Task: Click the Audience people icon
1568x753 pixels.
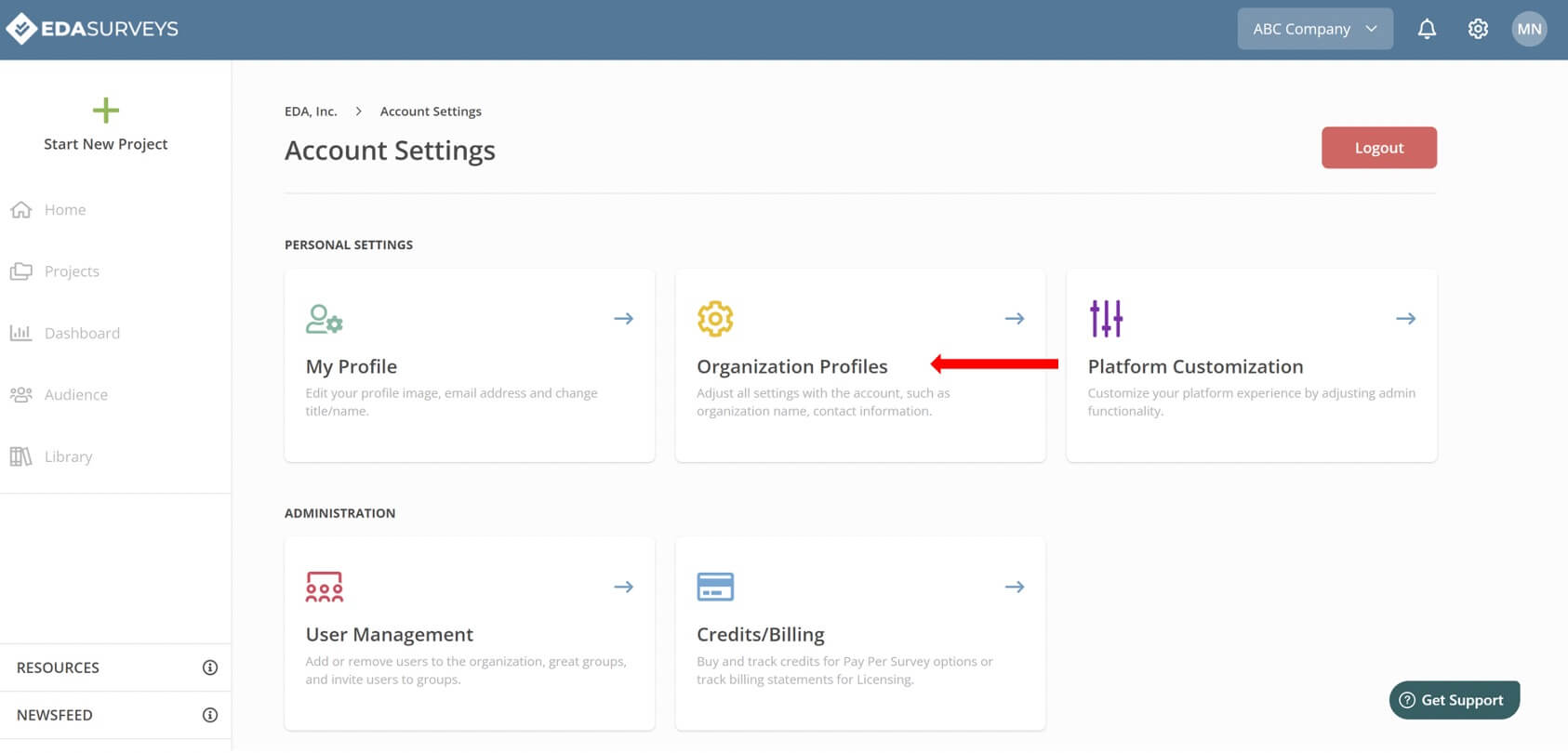Action: (x=21, y=394)
